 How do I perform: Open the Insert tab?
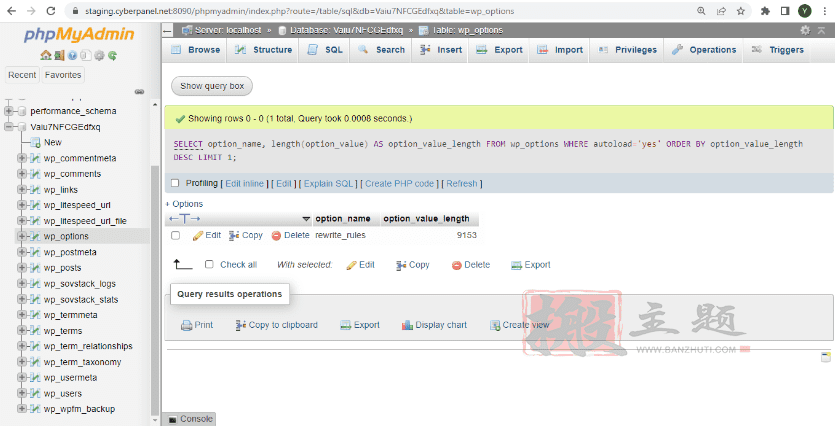(x=440, y=50)
